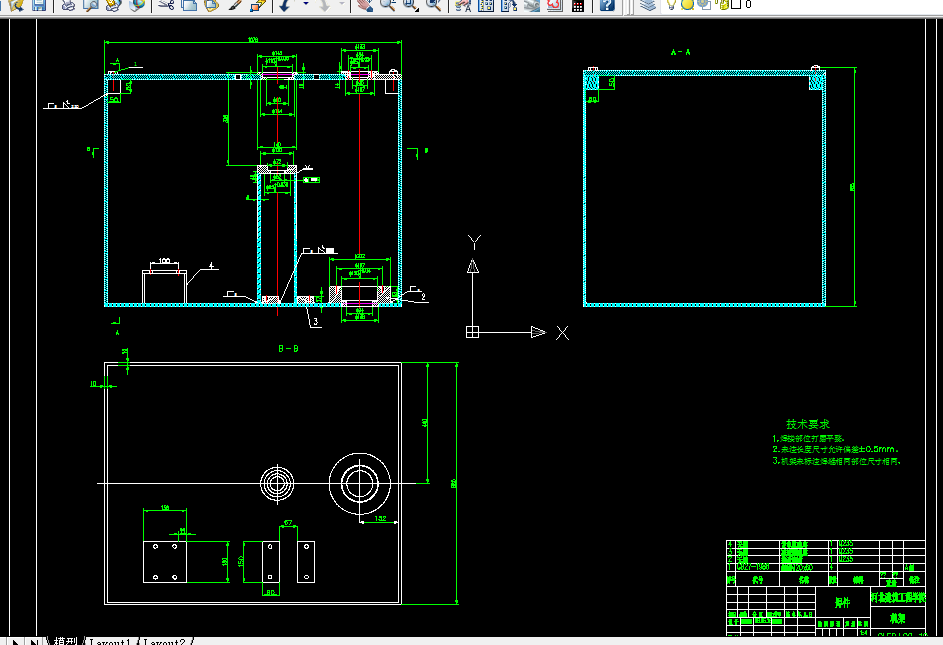Open the Tool Palettes window icon

(x=509, y=5)
